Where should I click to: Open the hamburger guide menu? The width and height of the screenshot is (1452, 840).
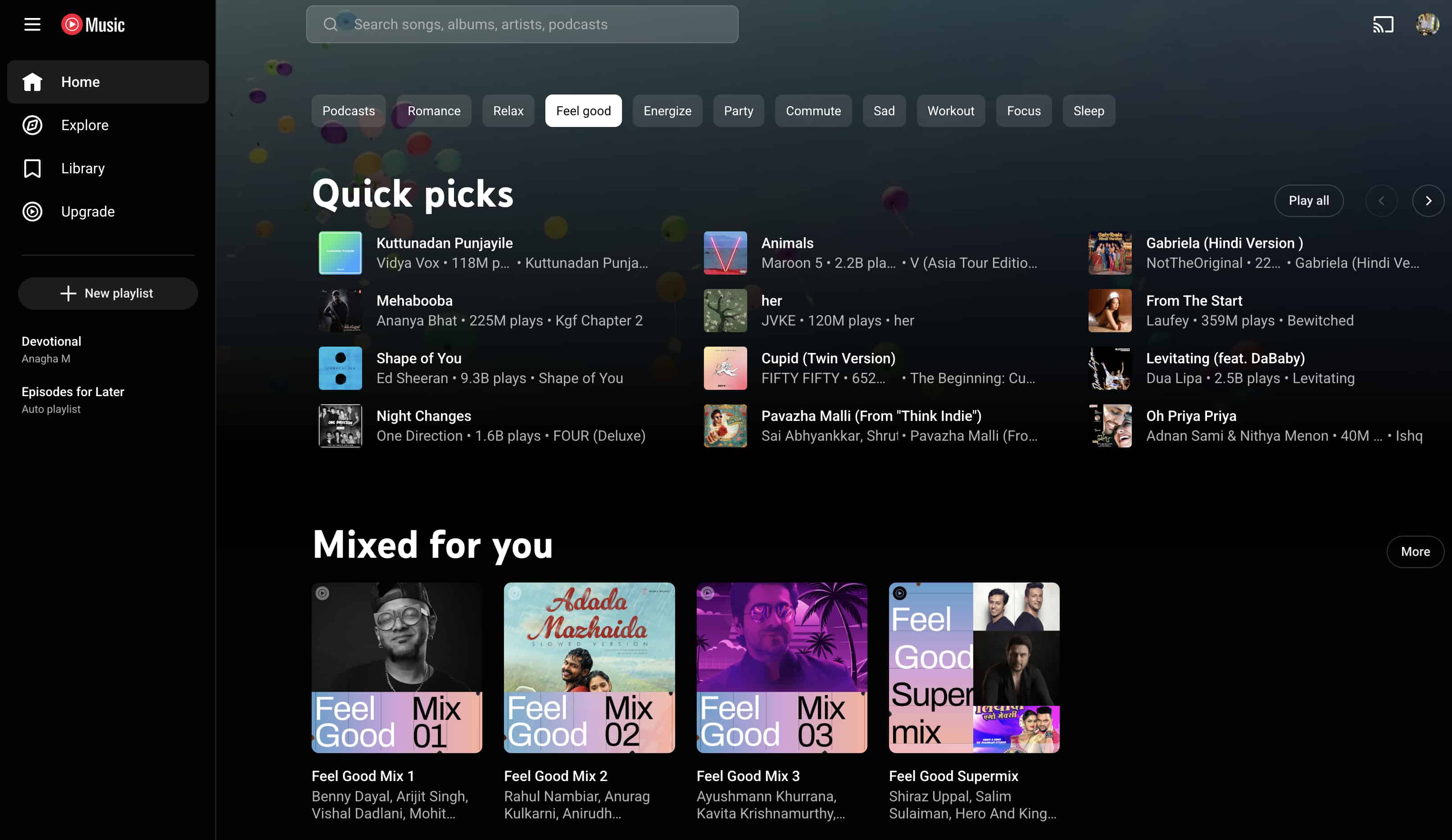pos(32,24)
